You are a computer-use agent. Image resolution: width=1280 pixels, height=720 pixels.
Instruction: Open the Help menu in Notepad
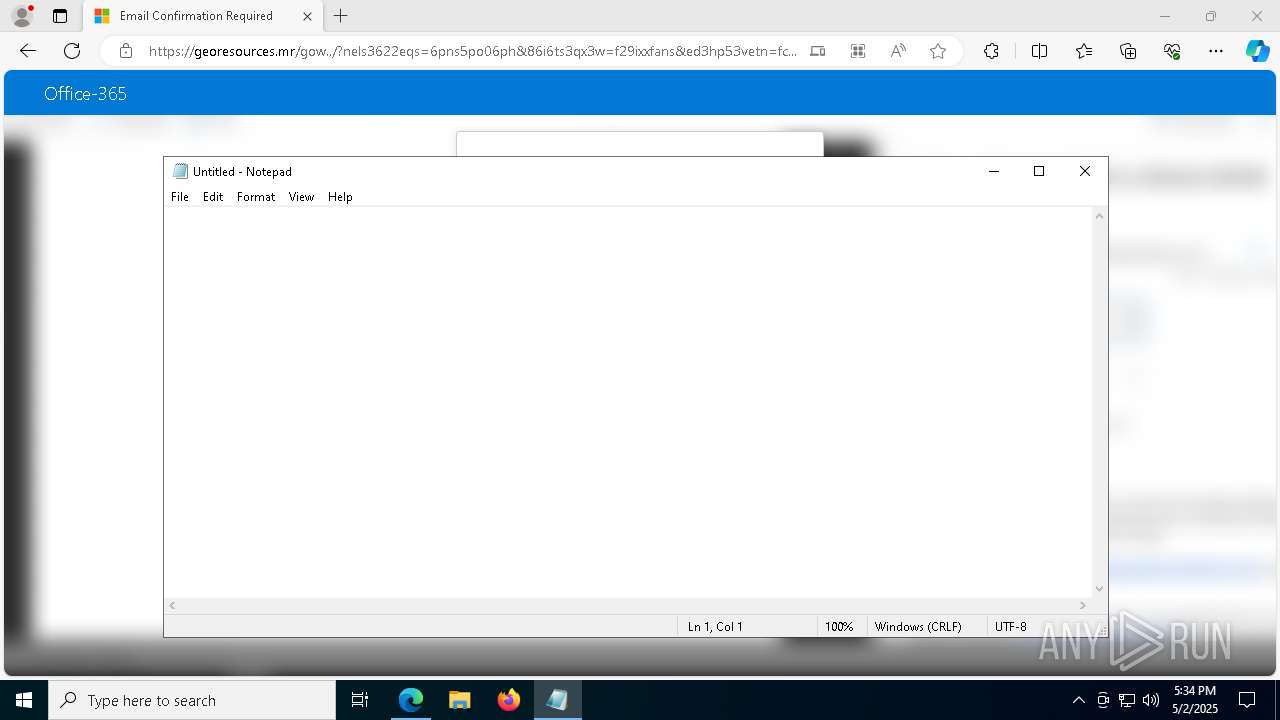(340, 197)
